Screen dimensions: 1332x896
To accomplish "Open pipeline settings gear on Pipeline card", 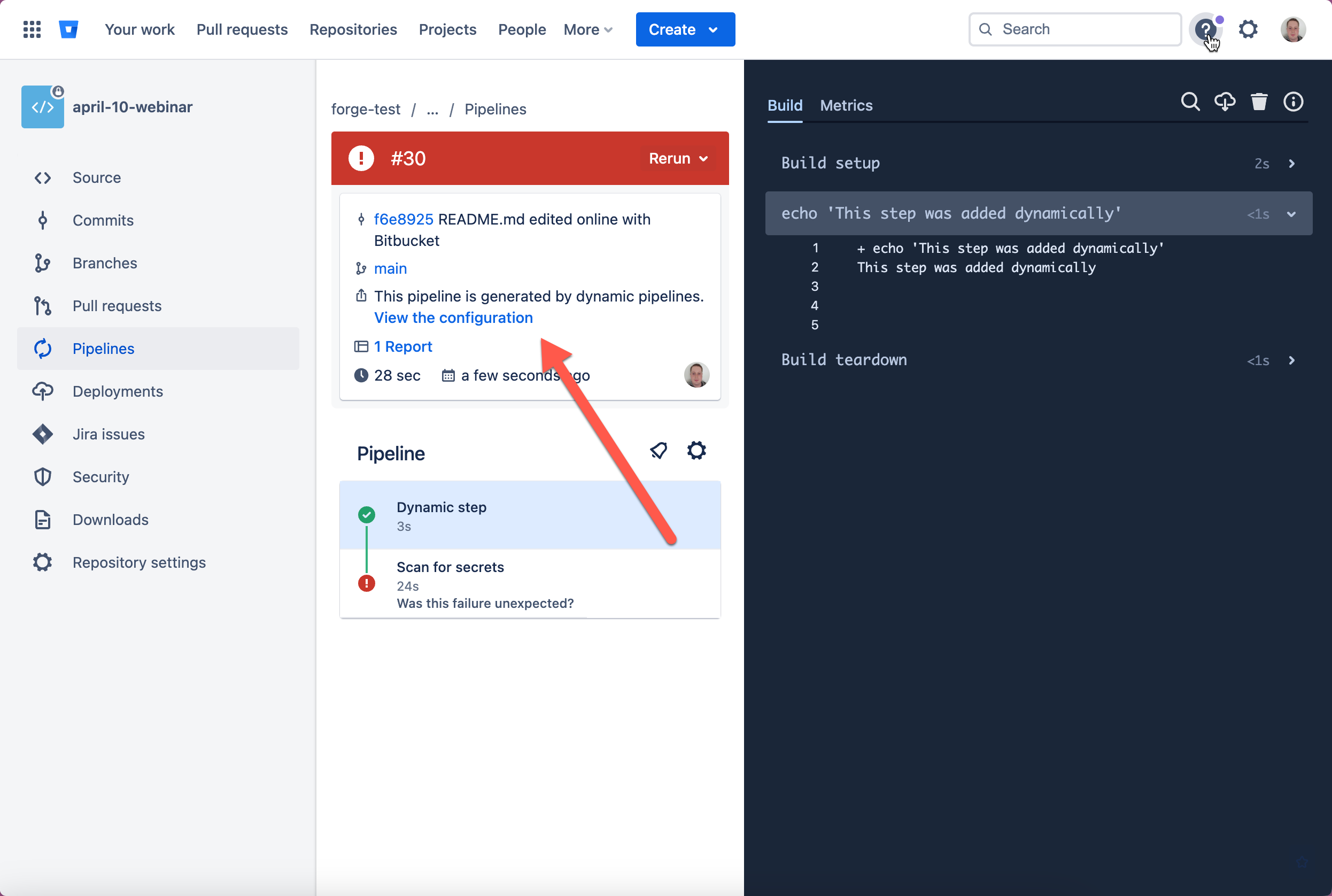I will pos(697,450).
